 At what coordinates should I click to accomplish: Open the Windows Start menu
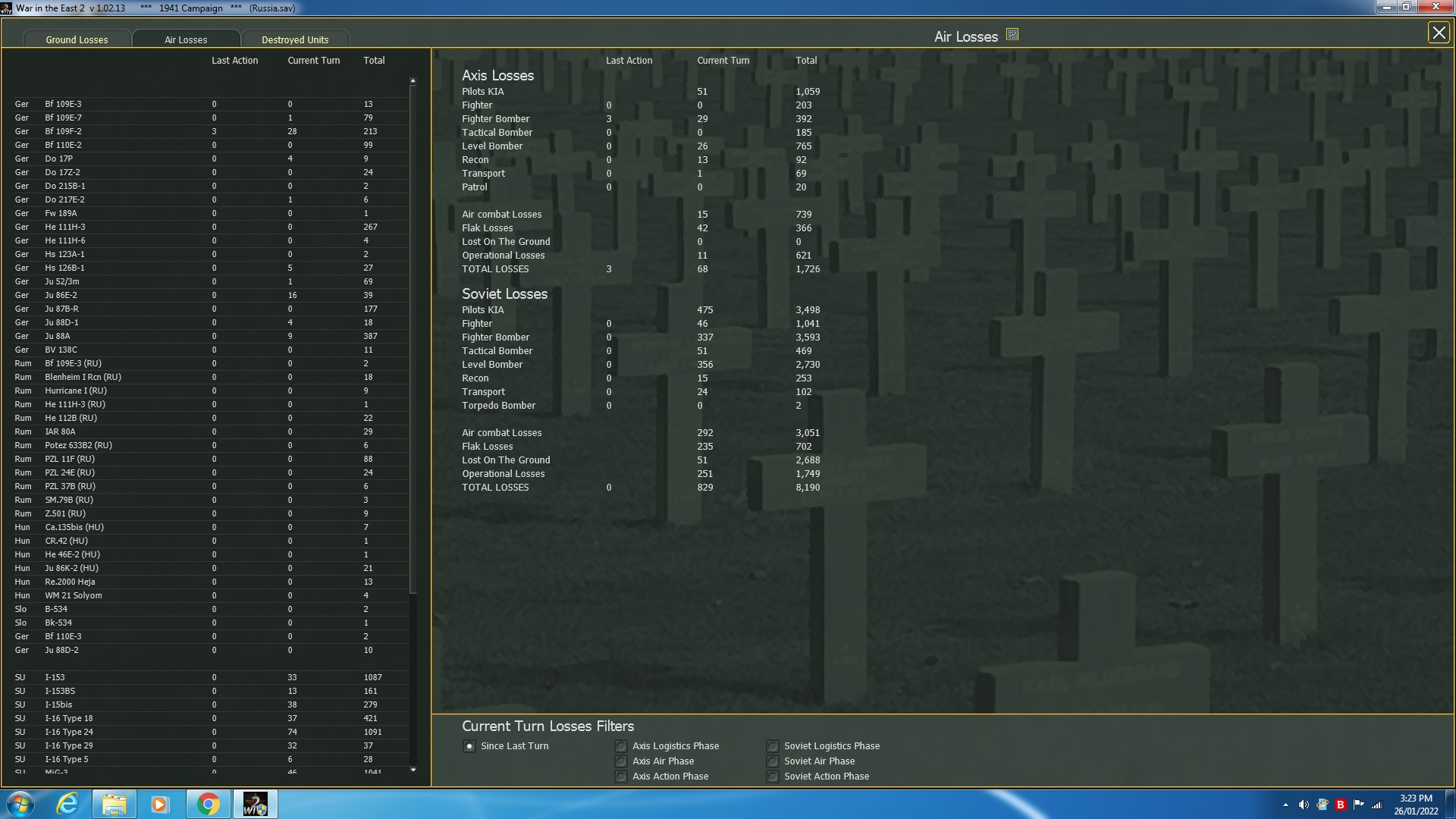pyautogui.click(x=20, y=804)
